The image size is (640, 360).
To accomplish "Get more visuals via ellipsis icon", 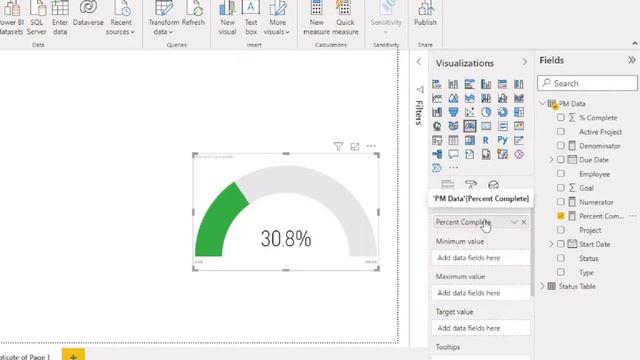I will click(453, 168).
